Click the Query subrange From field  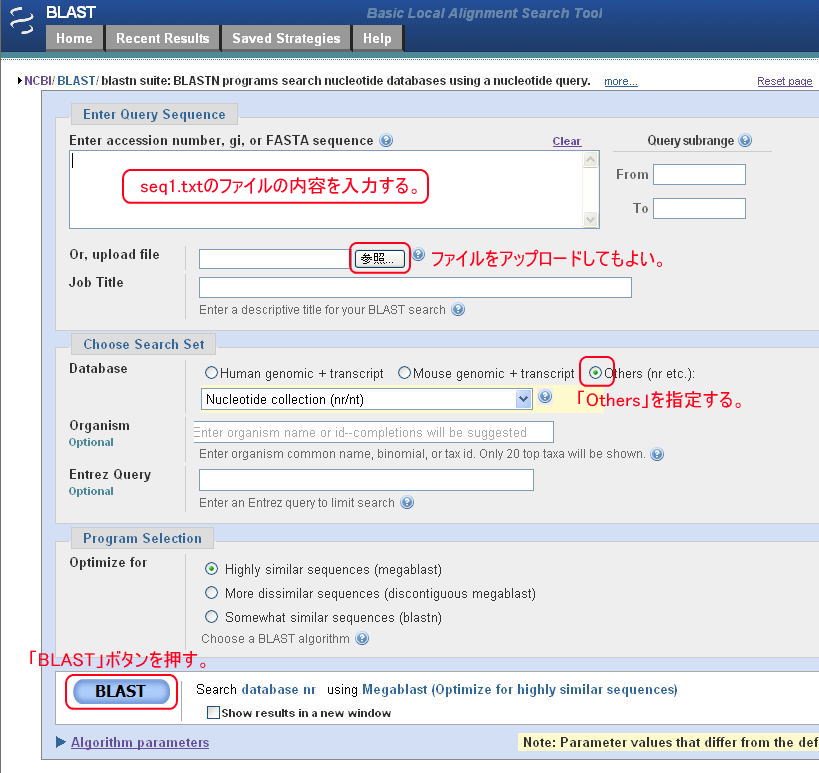[x=699, y=174]
